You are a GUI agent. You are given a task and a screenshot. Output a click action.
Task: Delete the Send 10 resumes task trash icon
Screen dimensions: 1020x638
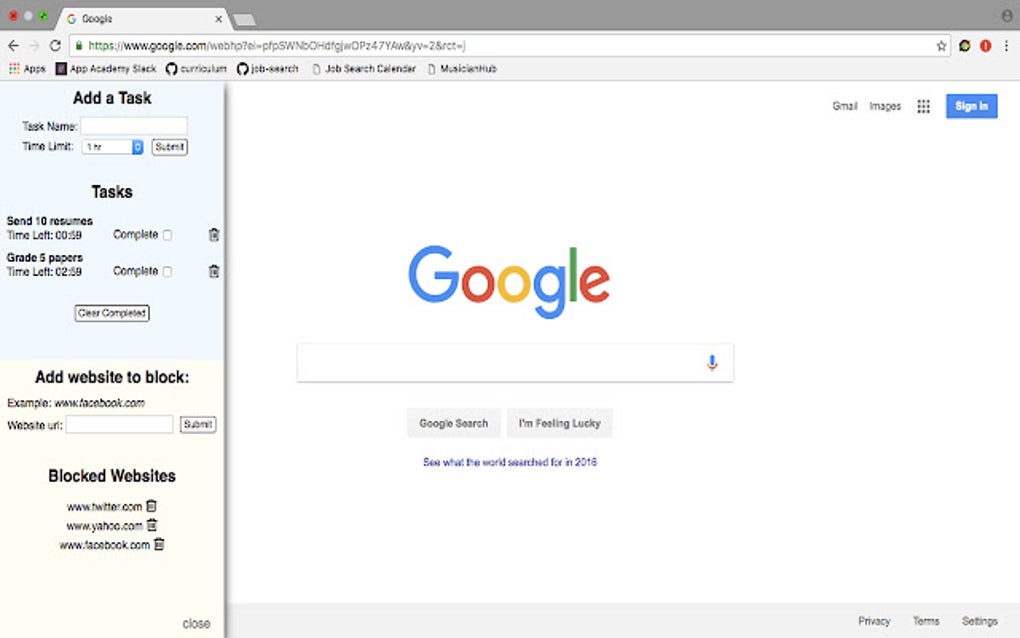[213, 233]
